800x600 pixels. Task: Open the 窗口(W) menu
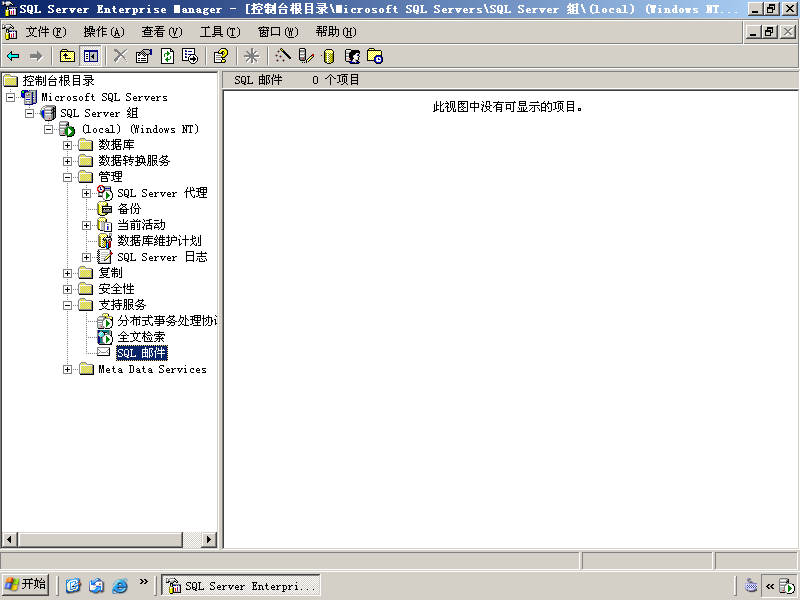[278, 32]
